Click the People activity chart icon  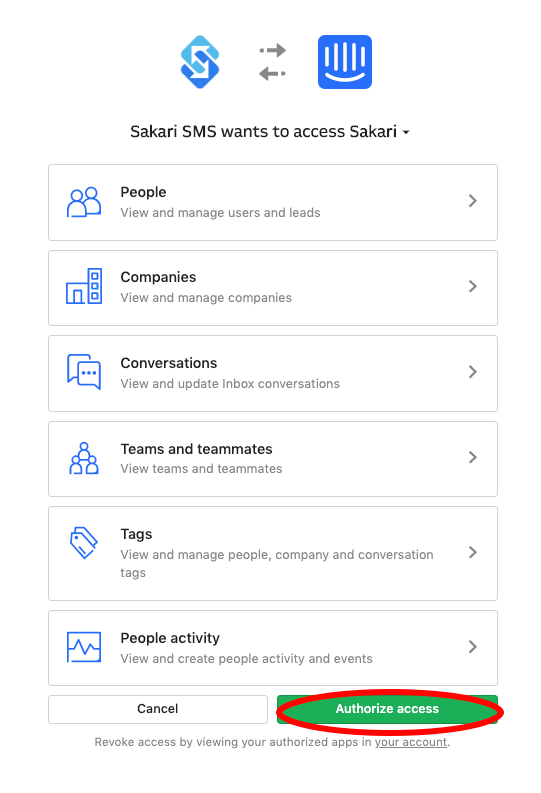(84, 647)
